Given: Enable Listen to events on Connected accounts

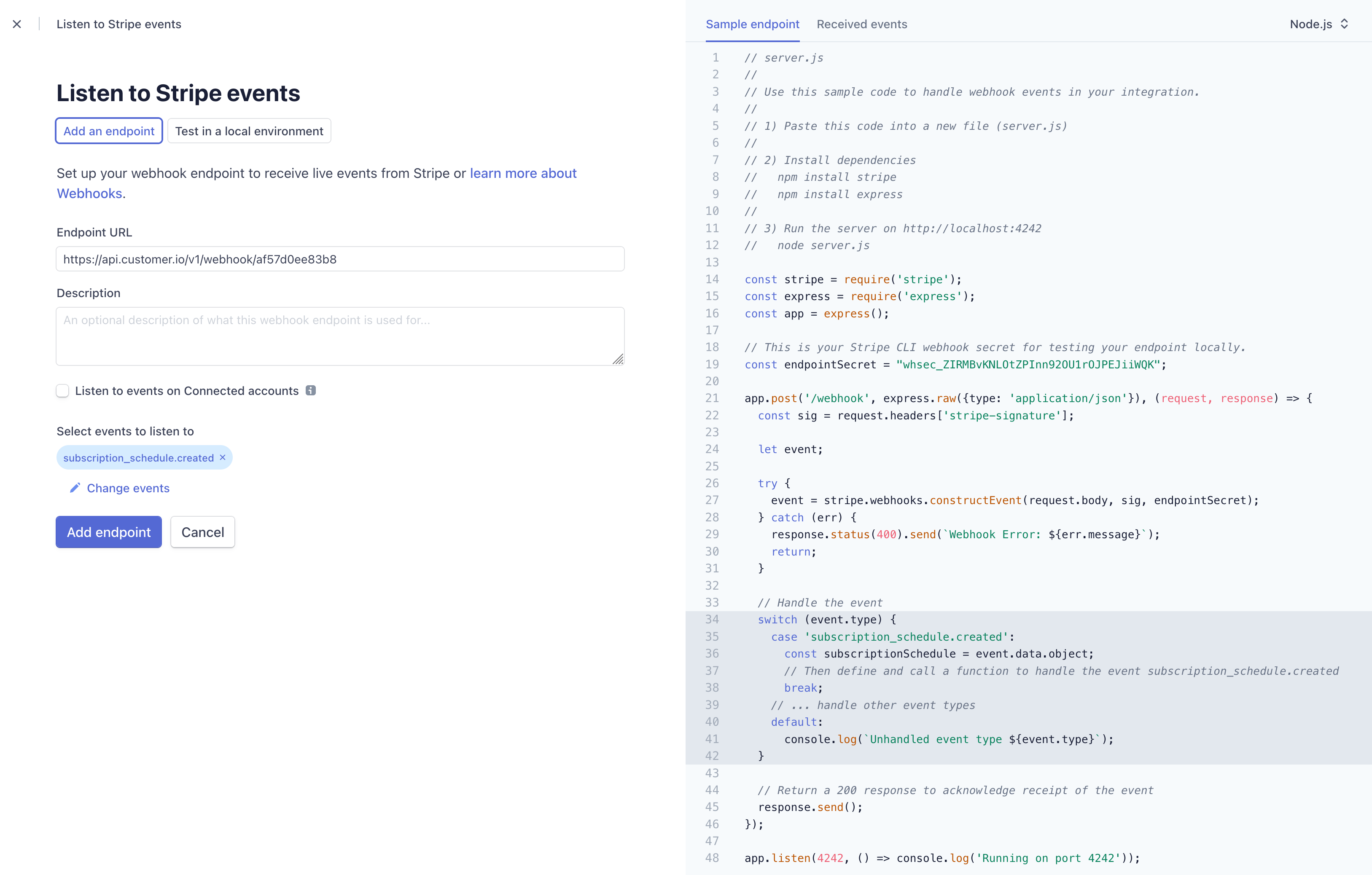Looking at the screenshot, I should (63, 390).
